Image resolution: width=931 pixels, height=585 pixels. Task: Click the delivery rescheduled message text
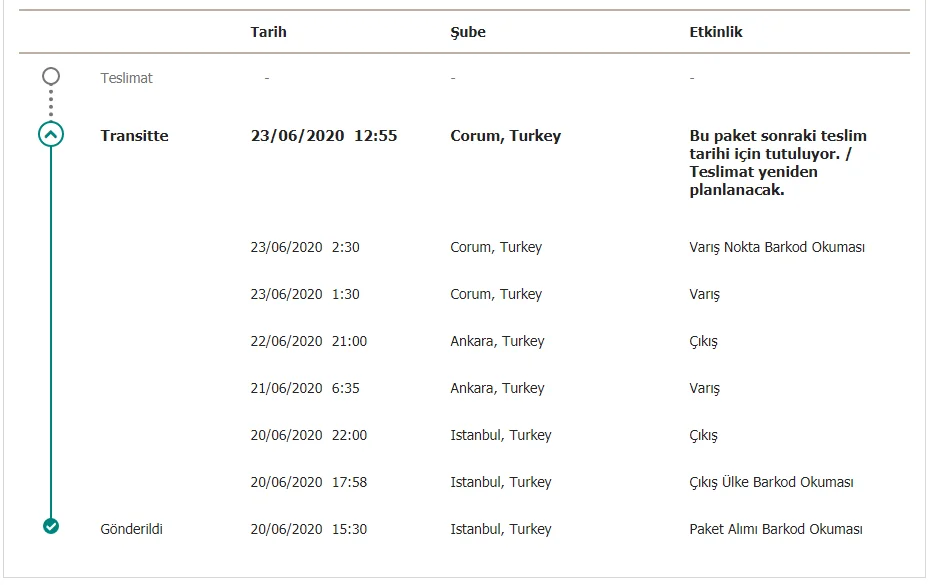click(x=777, y=163)
